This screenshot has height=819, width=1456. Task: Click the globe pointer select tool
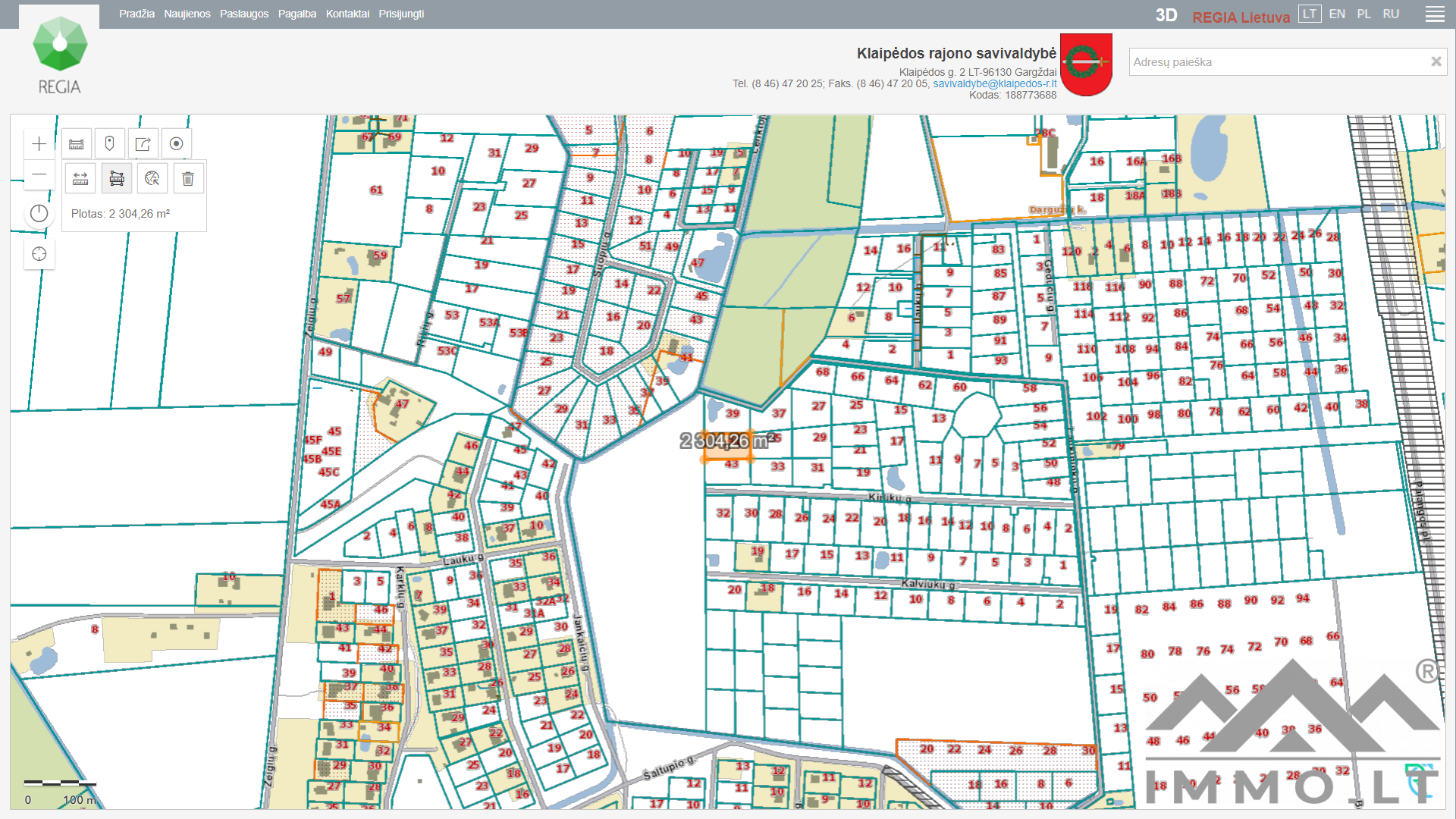click(x=152, y=179)
